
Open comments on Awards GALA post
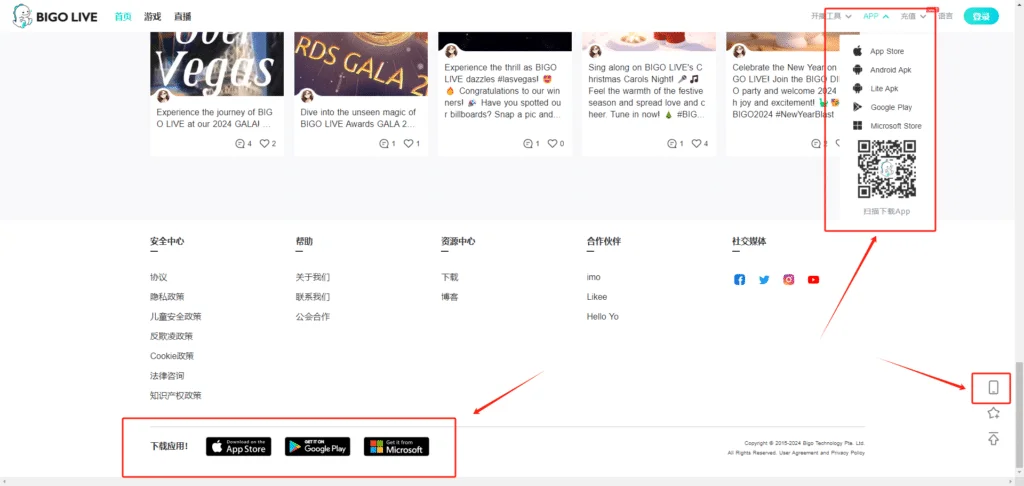(384, 144)
